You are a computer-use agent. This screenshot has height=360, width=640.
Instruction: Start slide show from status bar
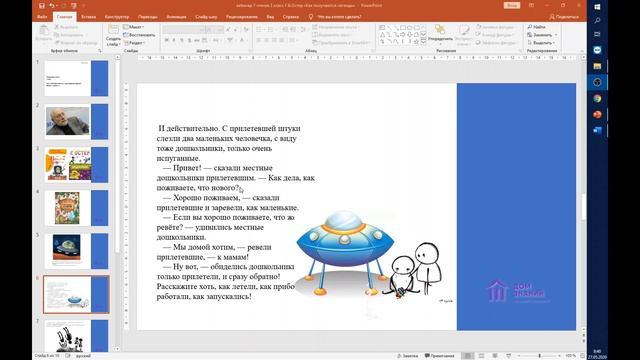click(509, 356)
